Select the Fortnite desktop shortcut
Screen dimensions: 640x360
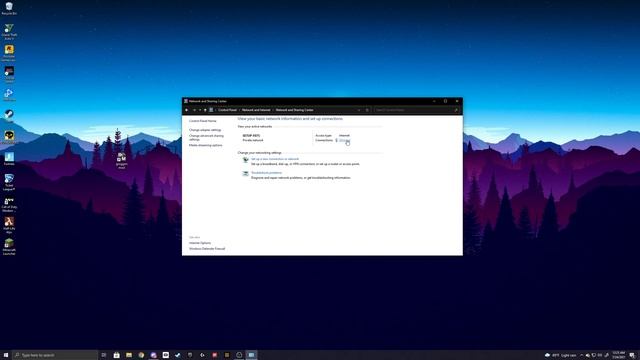9,159
